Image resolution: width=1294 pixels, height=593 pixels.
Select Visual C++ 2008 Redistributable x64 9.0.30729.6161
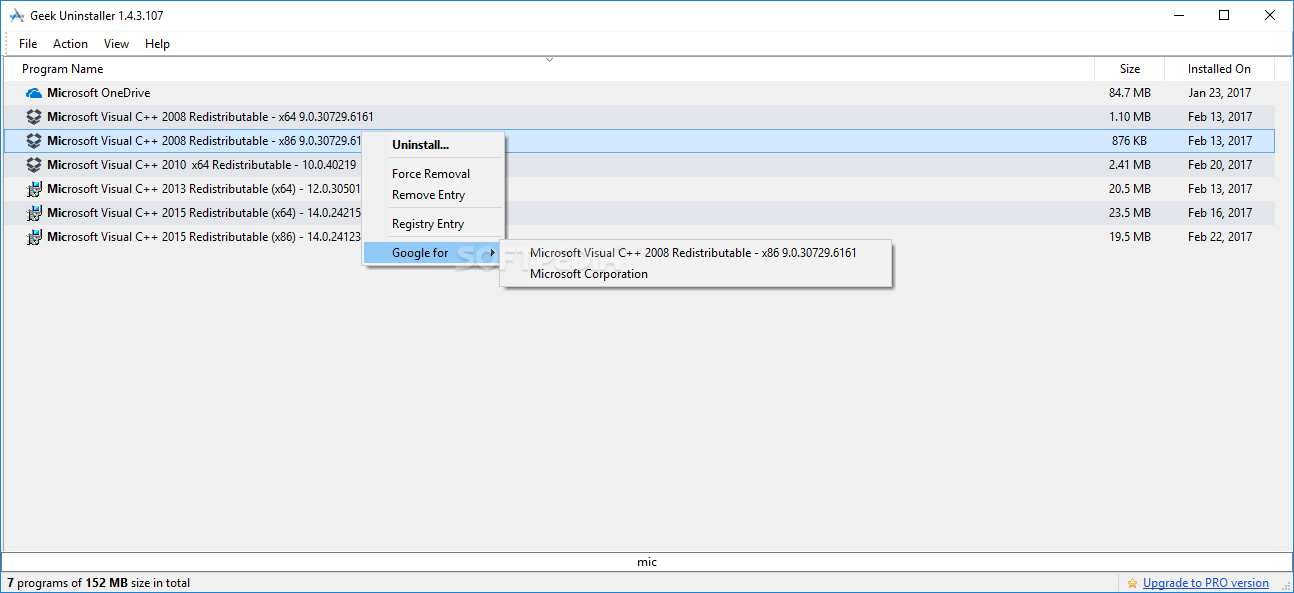(x=638, y=117)
